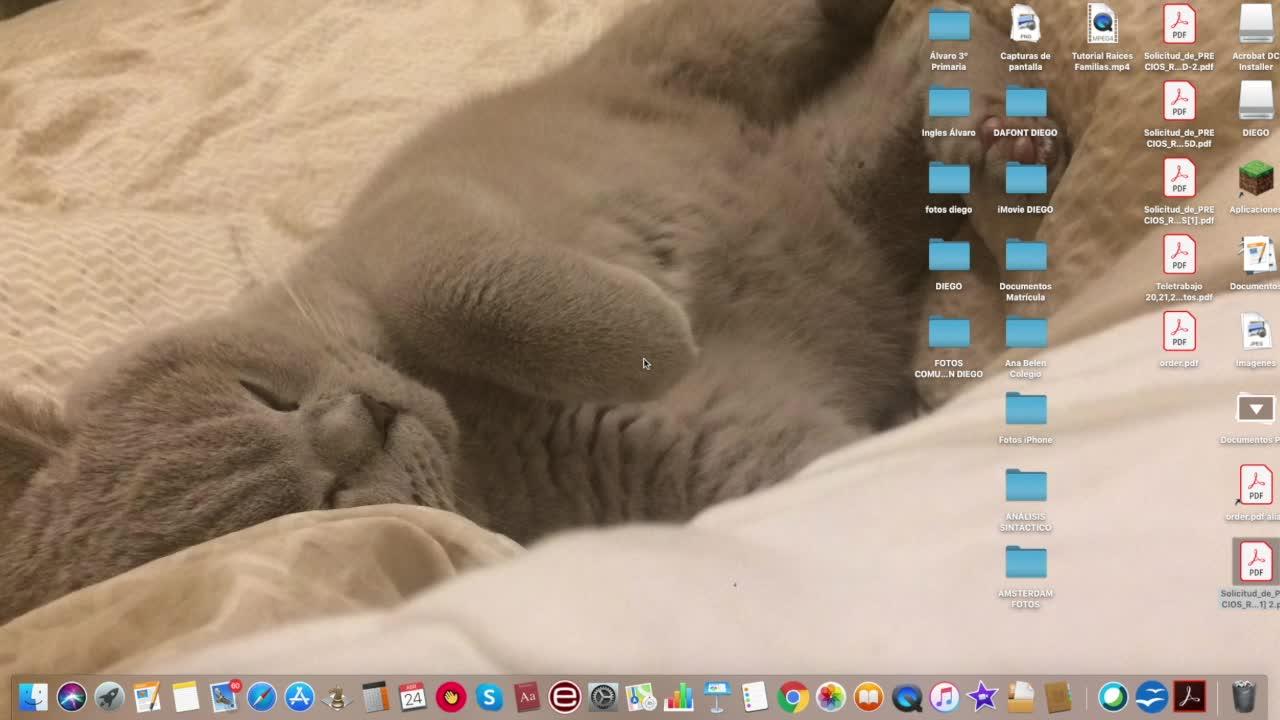
Task: Open the cardboard box archive app
Action: tap(1021, 696)
